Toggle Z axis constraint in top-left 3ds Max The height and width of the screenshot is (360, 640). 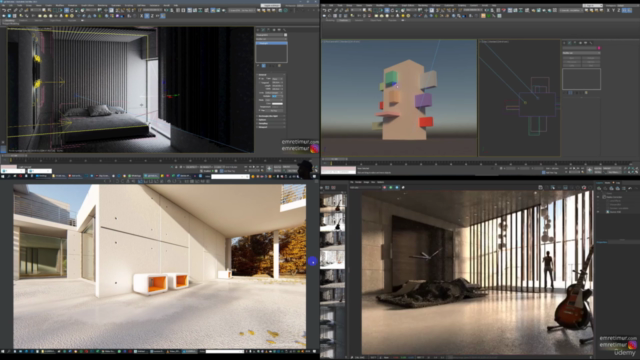(152, 16)
